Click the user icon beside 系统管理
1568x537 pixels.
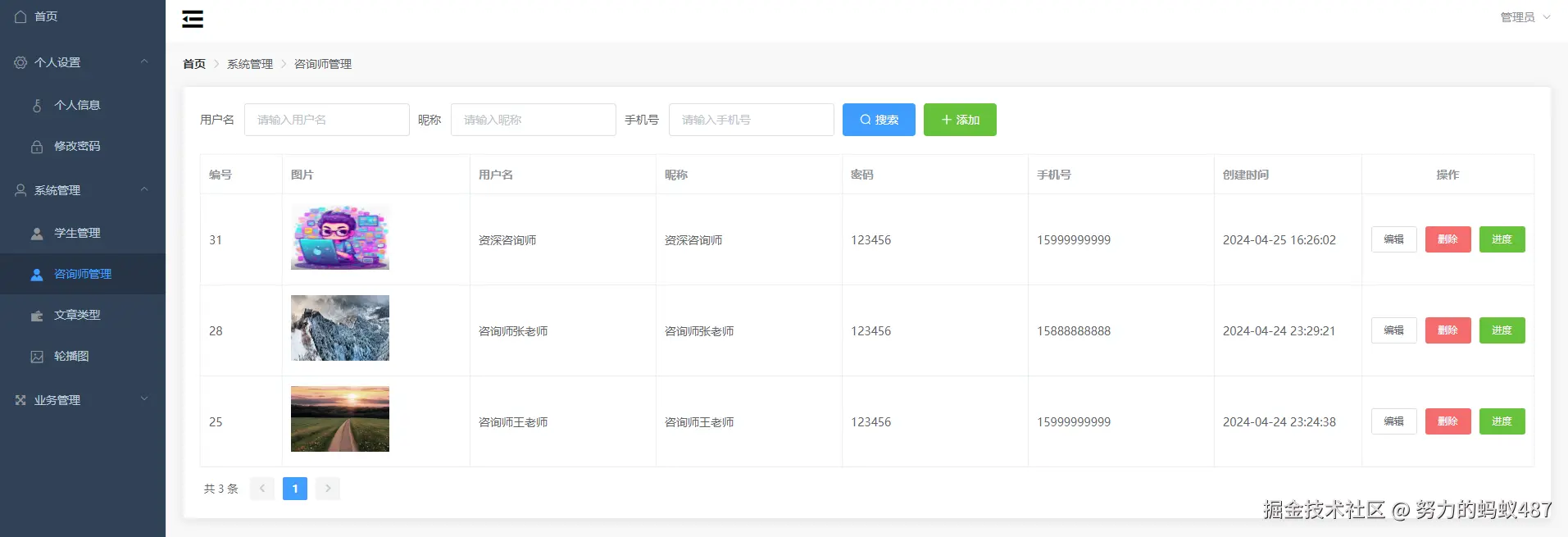point(20,190)
